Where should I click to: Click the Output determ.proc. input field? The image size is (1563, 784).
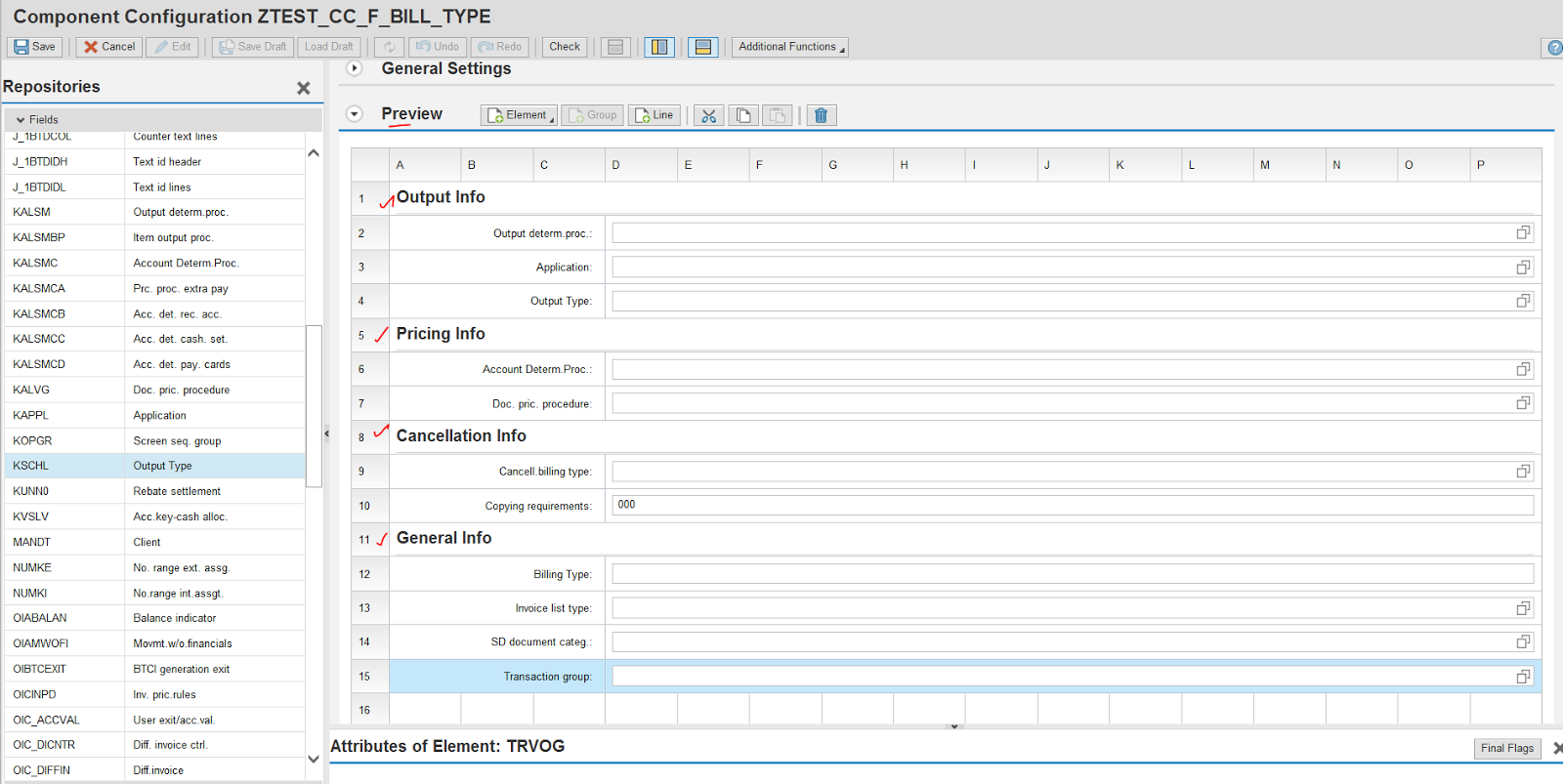[x=1063, y=232]
